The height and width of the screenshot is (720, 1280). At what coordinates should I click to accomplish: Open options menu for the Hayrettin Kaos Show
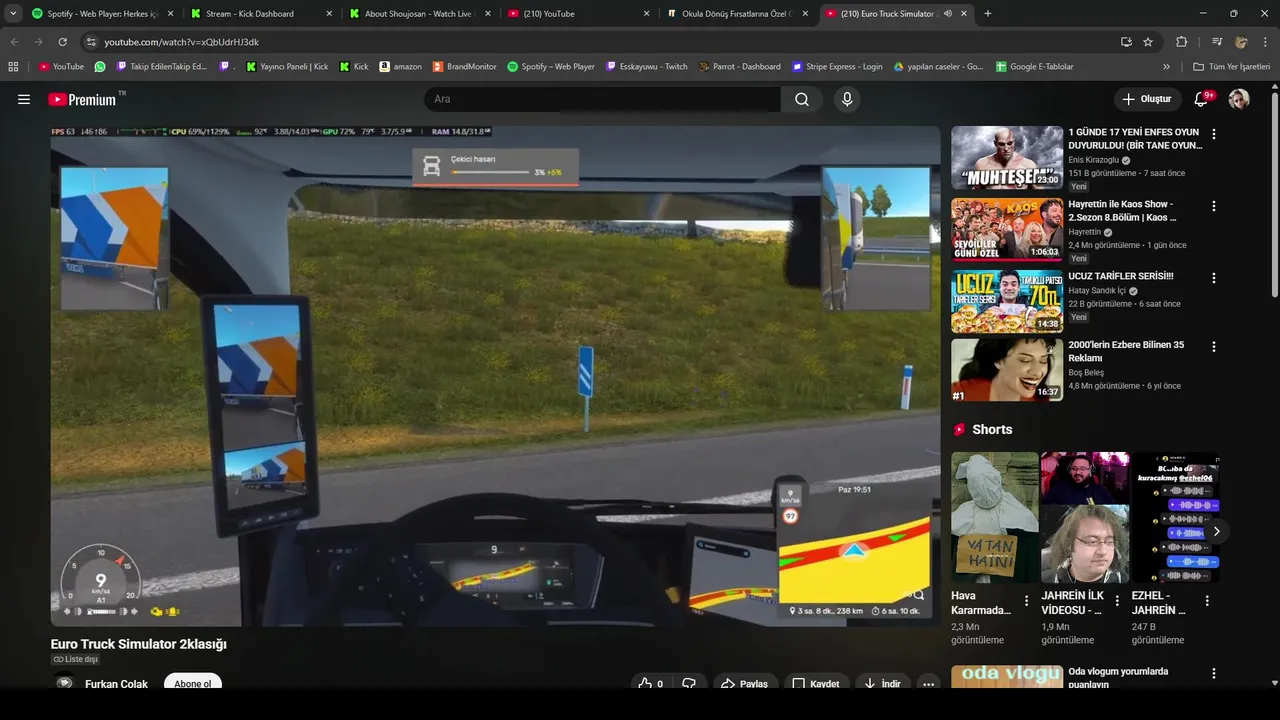tap(1214, 206)
